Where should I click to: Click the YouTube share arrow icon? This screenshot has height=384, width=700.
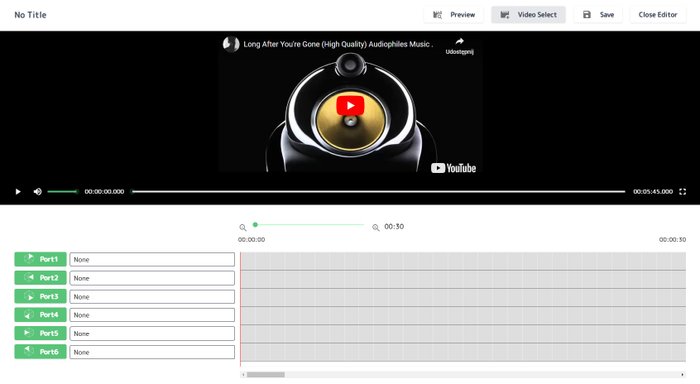459,42
